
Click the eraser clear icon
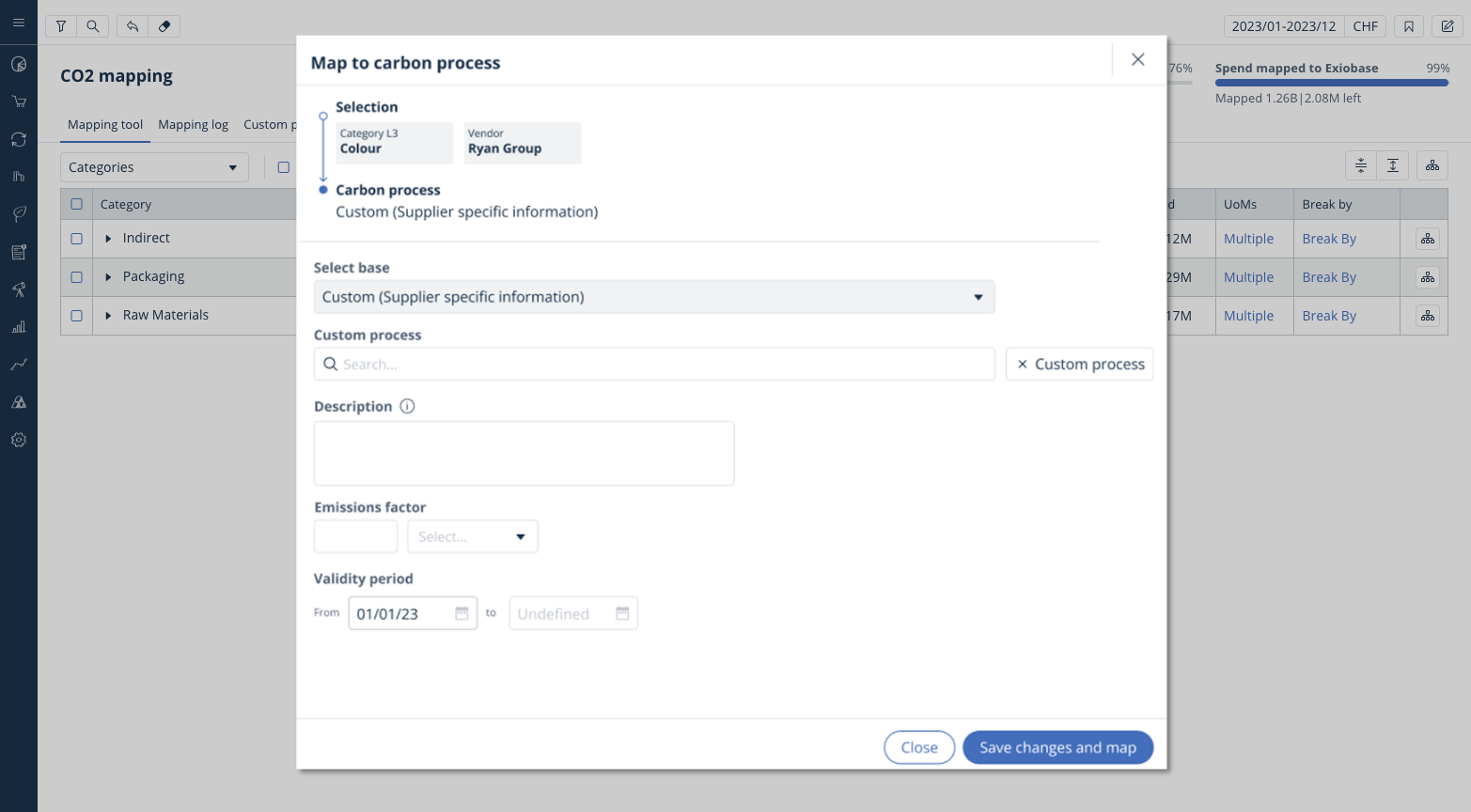[x=164, y=26]
